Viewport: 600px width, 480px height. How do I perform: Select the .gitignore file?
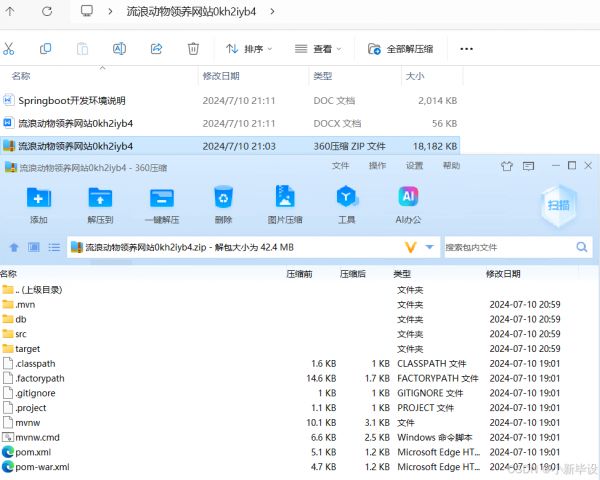(x=29, y=393)
